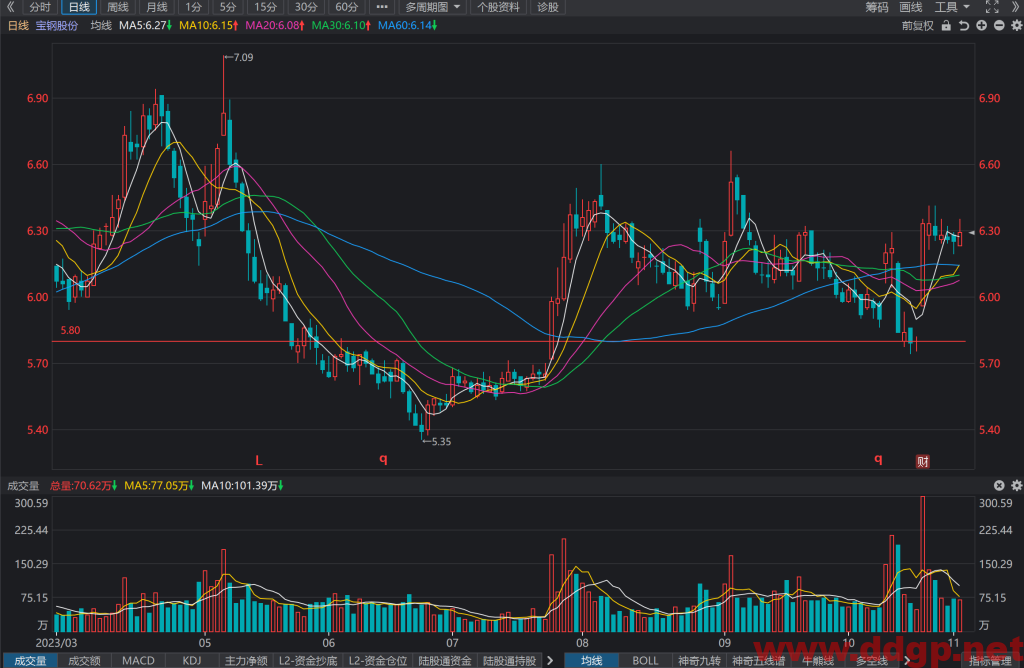Click the 宝钢股份 stock name
This screenshot has width=1024, height=668.
point(57,25)
